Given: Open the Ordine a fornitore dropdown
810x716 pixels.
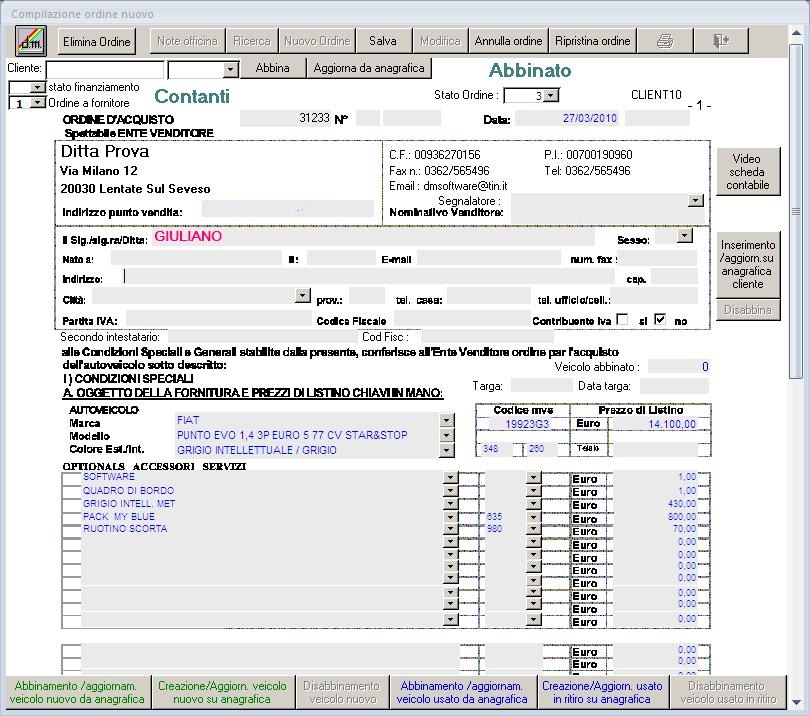Looking at the screenshot, I should pos(38,103).
